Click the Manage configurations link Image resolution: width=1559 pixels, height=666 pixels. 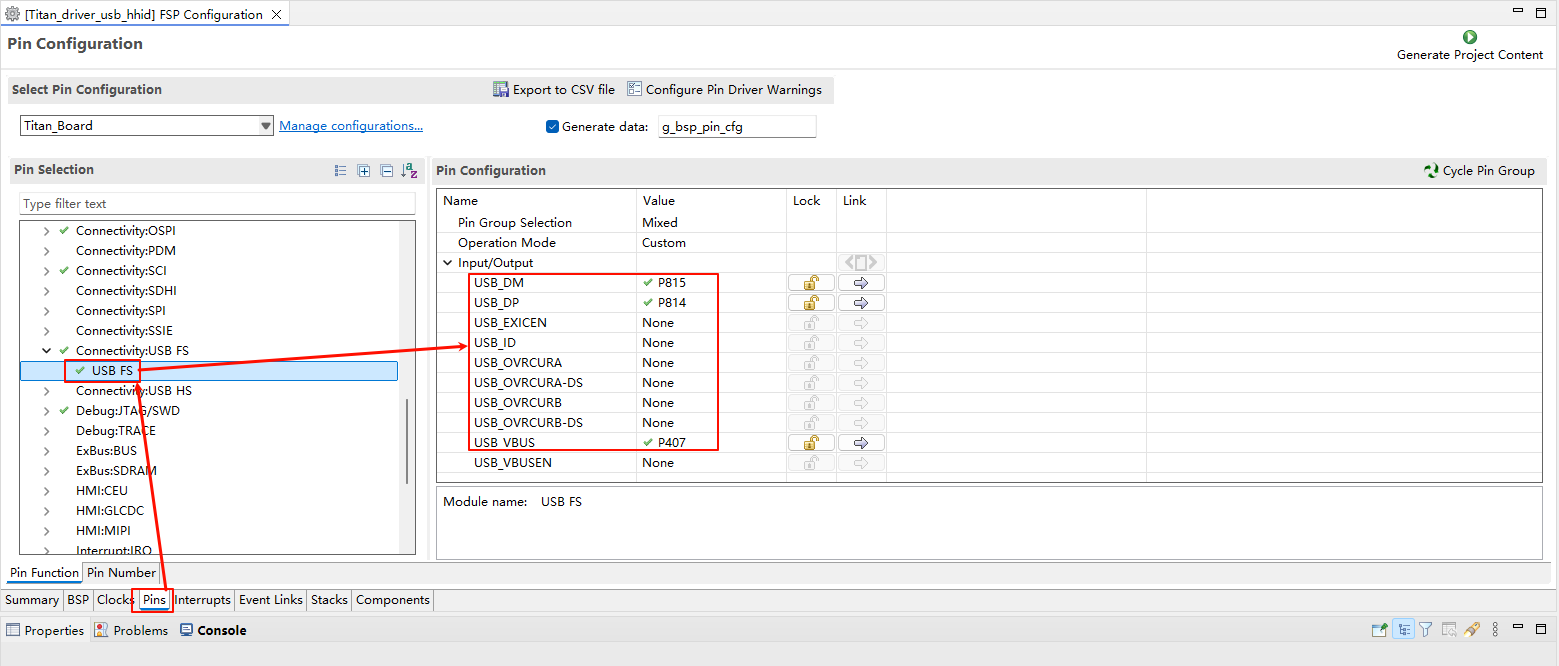pos(350,126)
